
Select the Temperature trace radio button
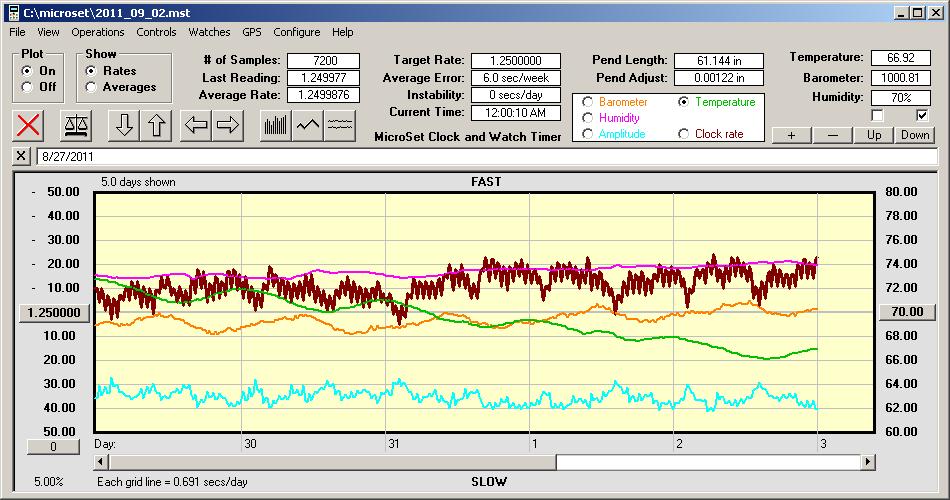pyautogui.click(x=683, y=102)
